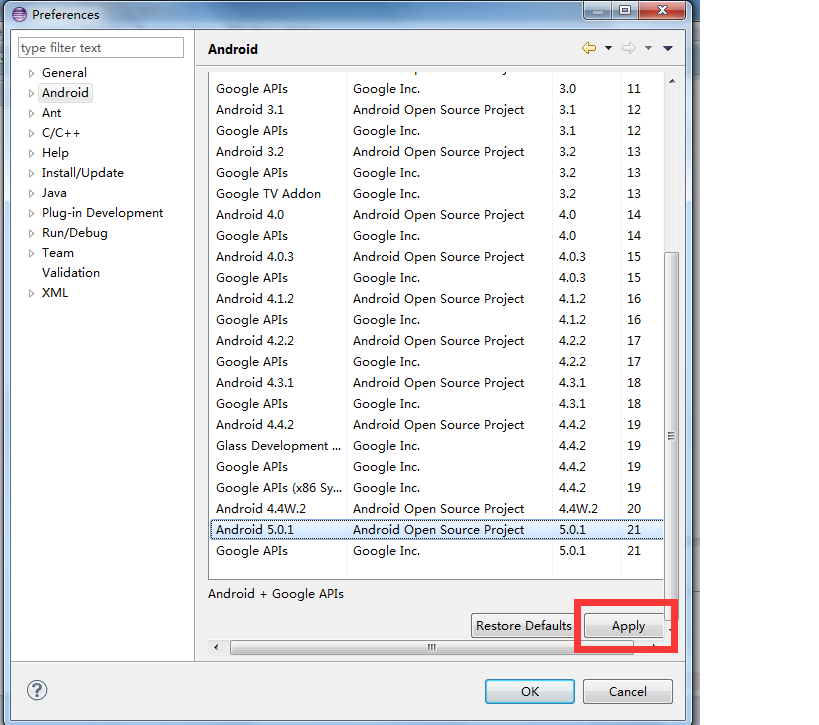This screenshot has width=819, height=725.
Task: Maximize the Preferences window
Action: (625, 10)
